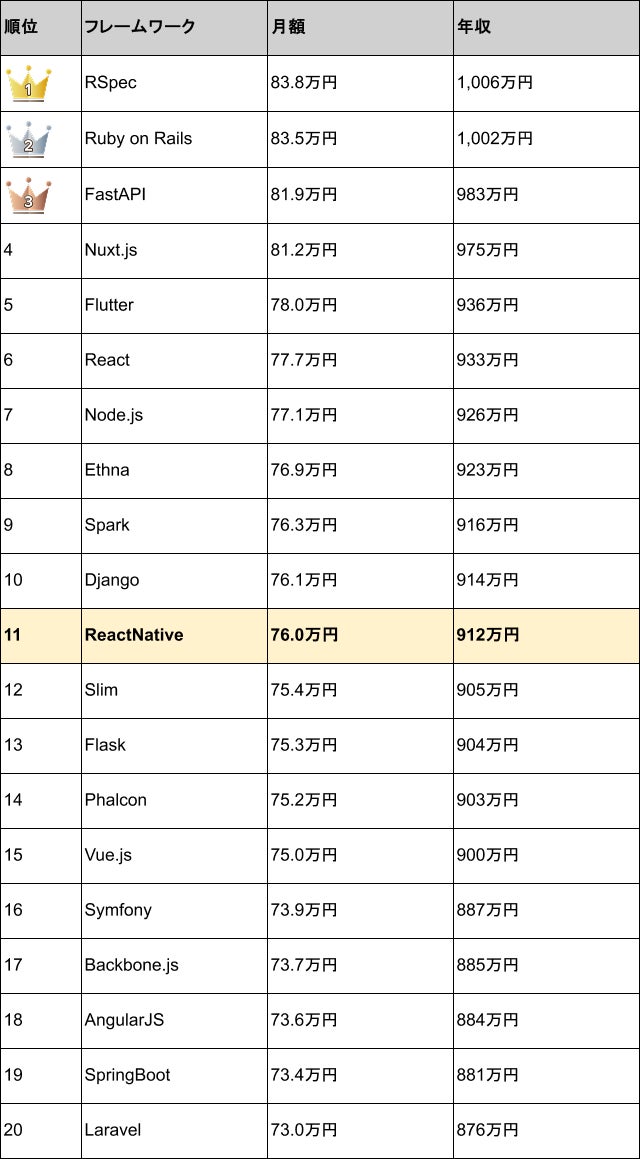Select the 1,006万円 annual income cell
This screenshot has height=1159, width=640.
(547, 84)
